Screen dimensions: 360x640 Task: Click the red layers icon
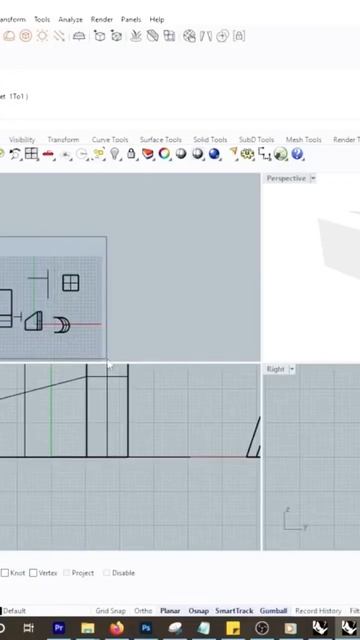(148, 154)
